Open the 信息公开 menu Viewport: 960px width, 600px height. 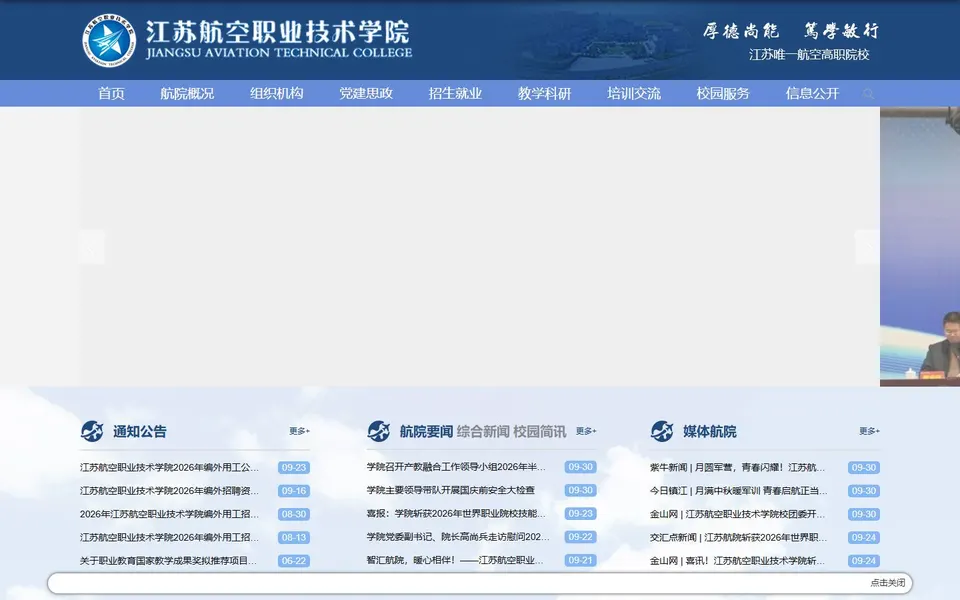(x=812, y=94)
